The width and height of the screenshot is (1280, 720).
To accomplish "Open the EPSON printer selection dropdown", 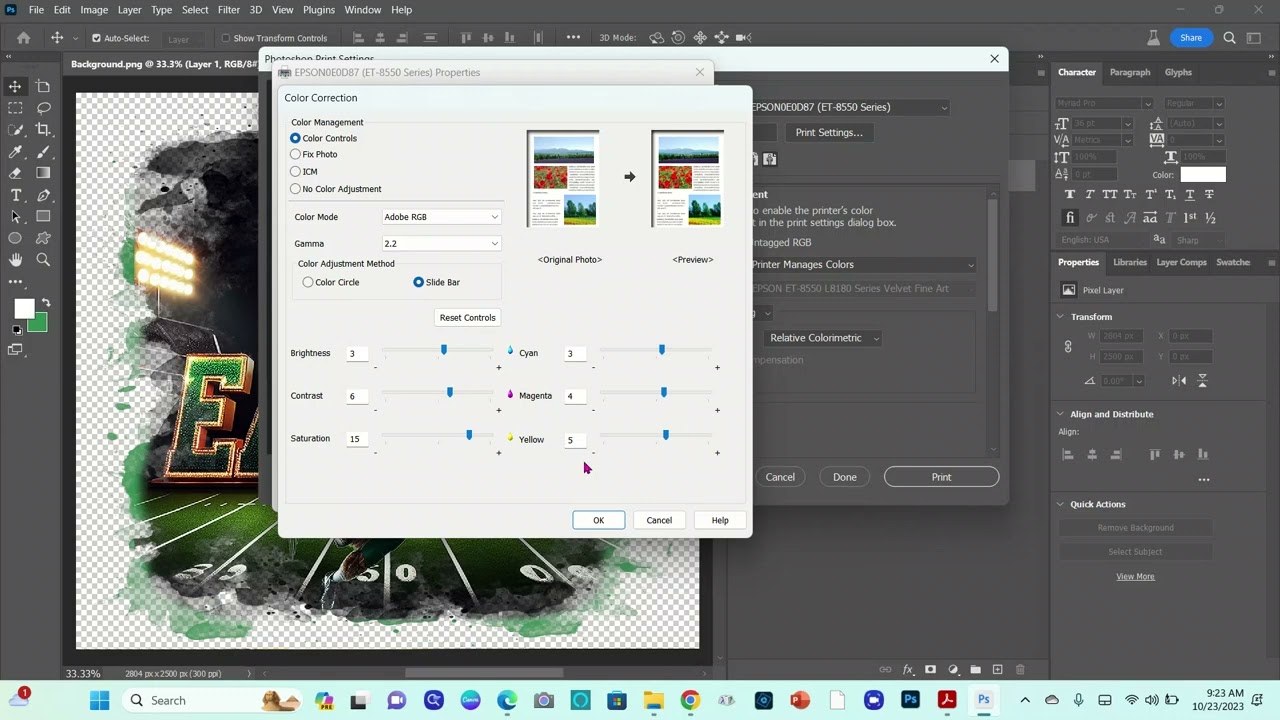I will (848, 107).
